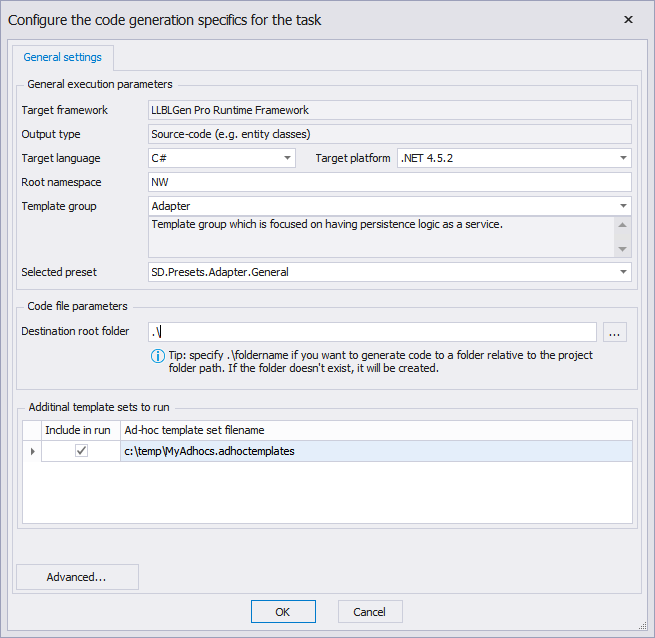Click Ad-hoc template set filename header
This screenshot has width=655, height=638.
(376, 430)
